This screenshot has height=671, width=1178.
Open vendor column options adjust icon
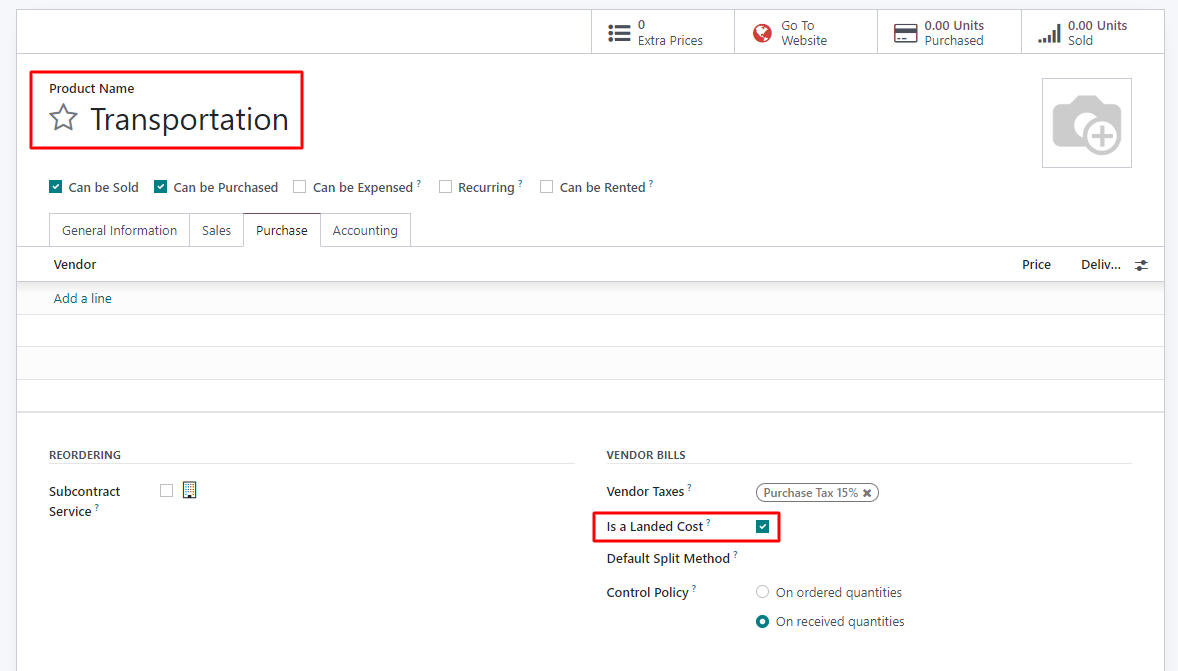point(1141,265)
